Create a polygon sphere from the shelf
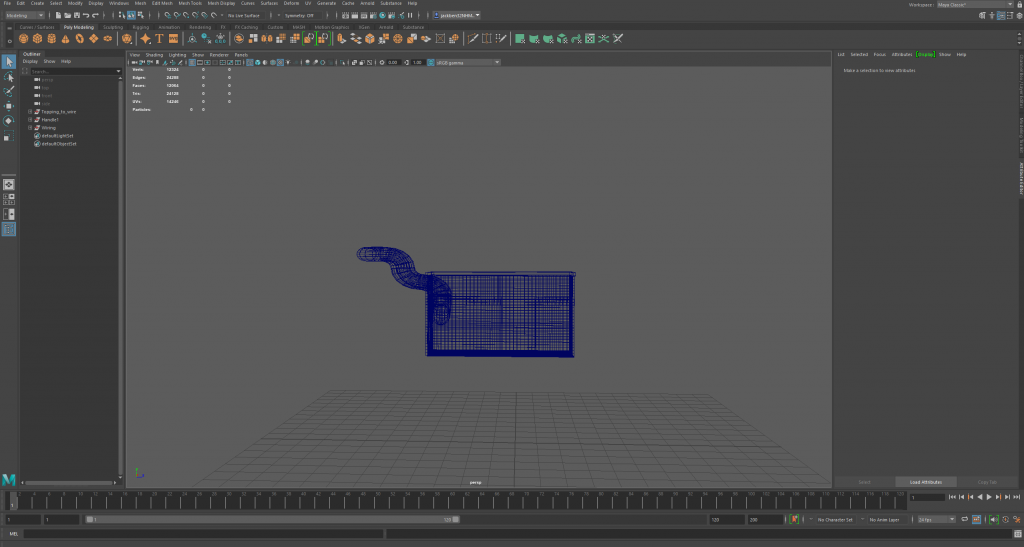The width and height of the screenshot is (1024, 547). 23,39
